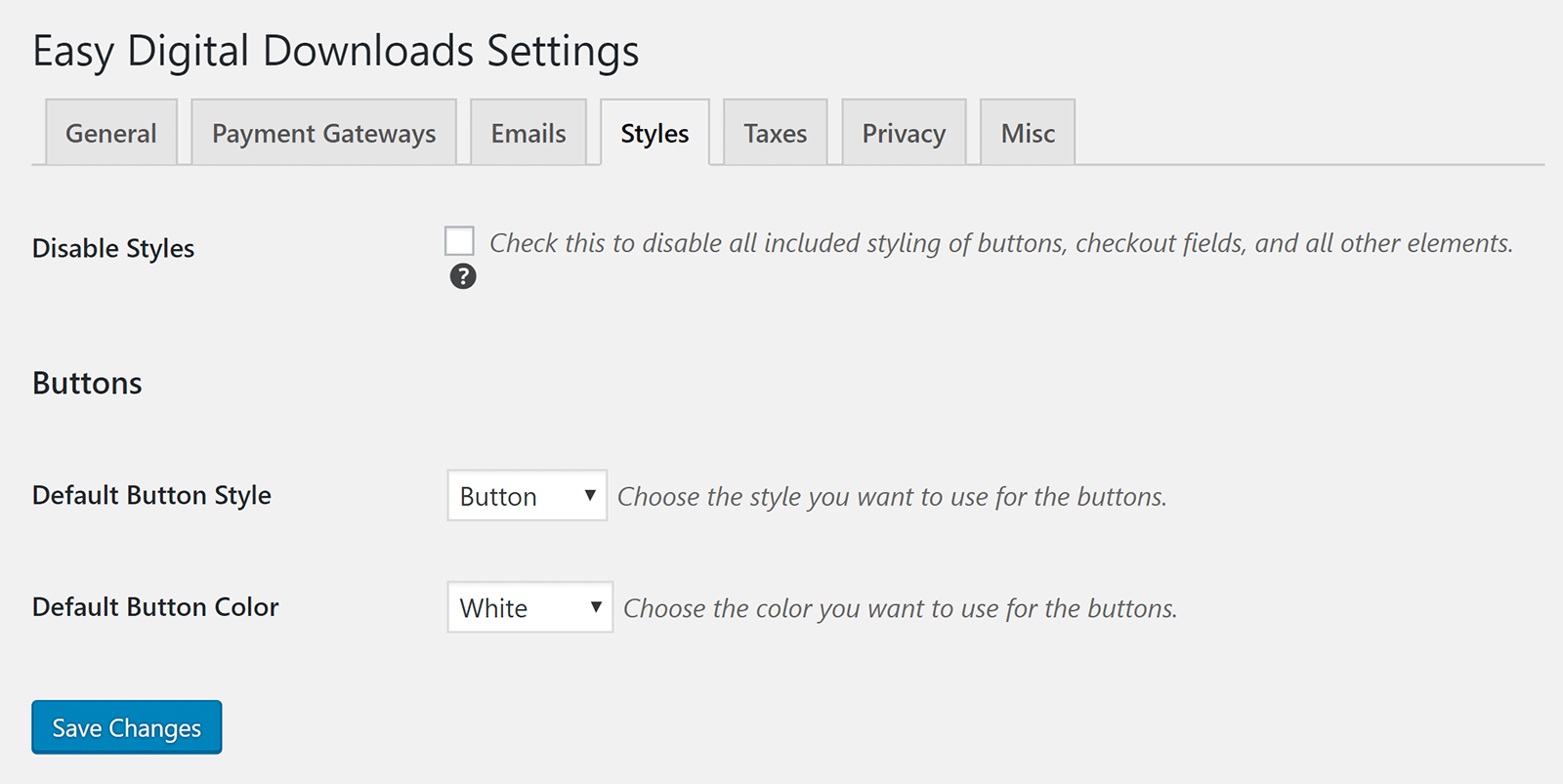
Task: Click the Default Button Style label
Action: (x=151, y=495)
